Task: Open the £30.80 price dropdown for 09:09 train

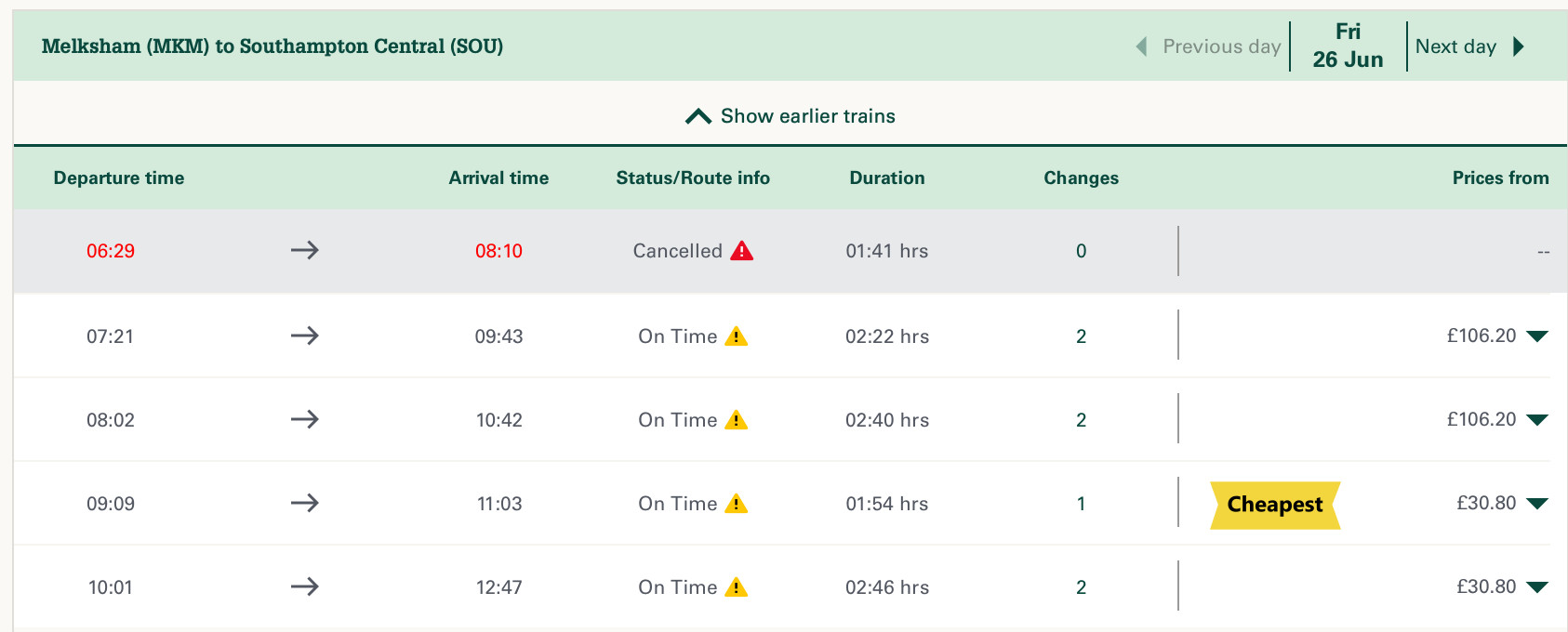Action: [1537, 504]
